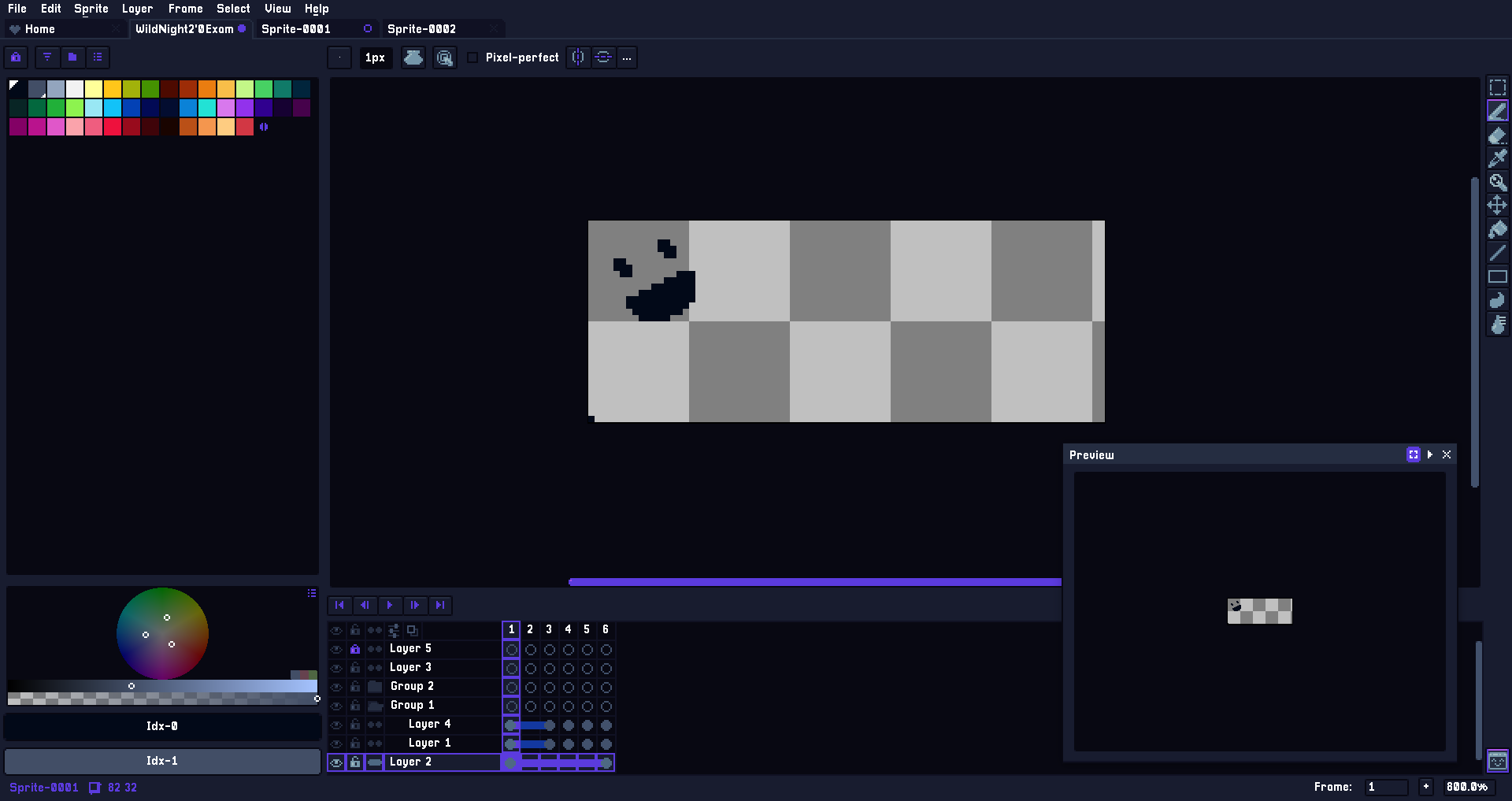This screenshot has height=801, width=1512.
Task: Play animation in the Preview window
Action: [x=1430, y=454]
